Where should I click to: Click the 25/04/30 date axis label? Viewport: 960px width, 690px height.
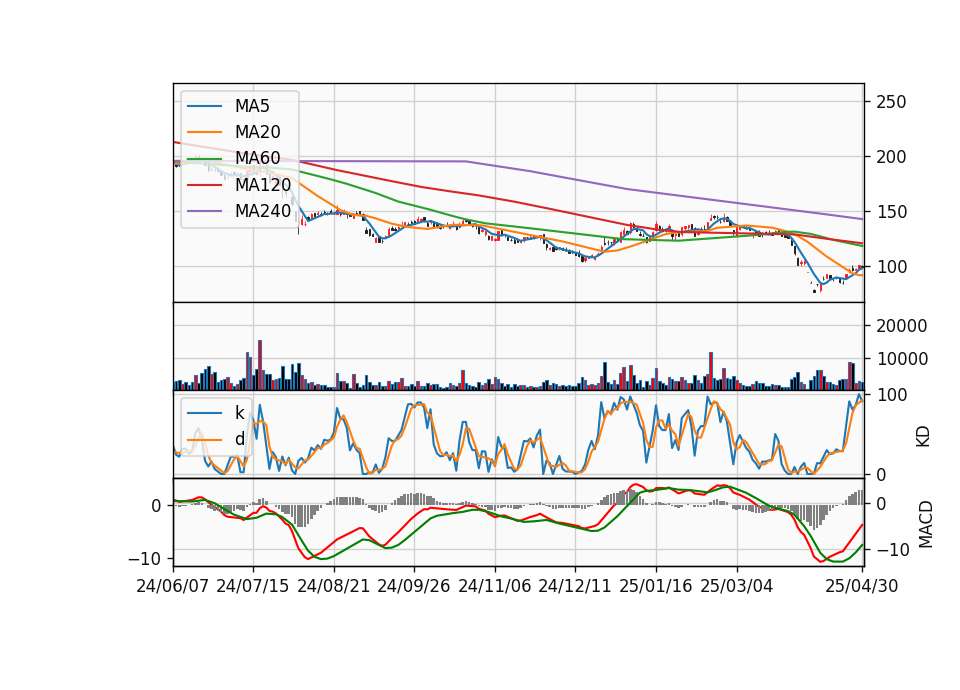click(862, 586)
